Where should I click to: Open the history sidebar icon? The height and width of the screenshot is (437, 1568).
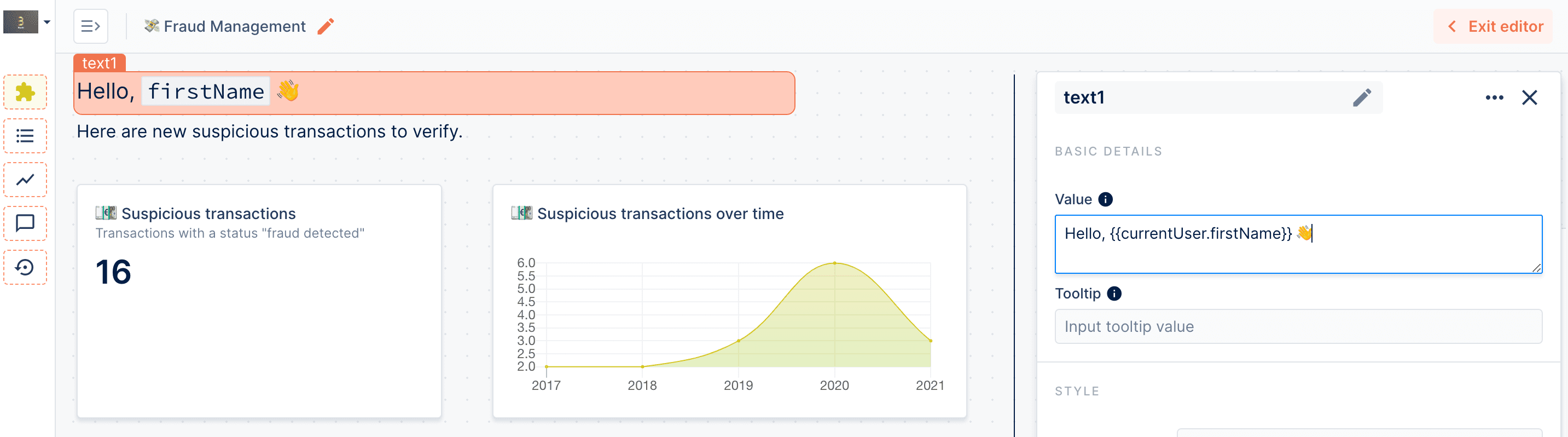tap(25, 268)
